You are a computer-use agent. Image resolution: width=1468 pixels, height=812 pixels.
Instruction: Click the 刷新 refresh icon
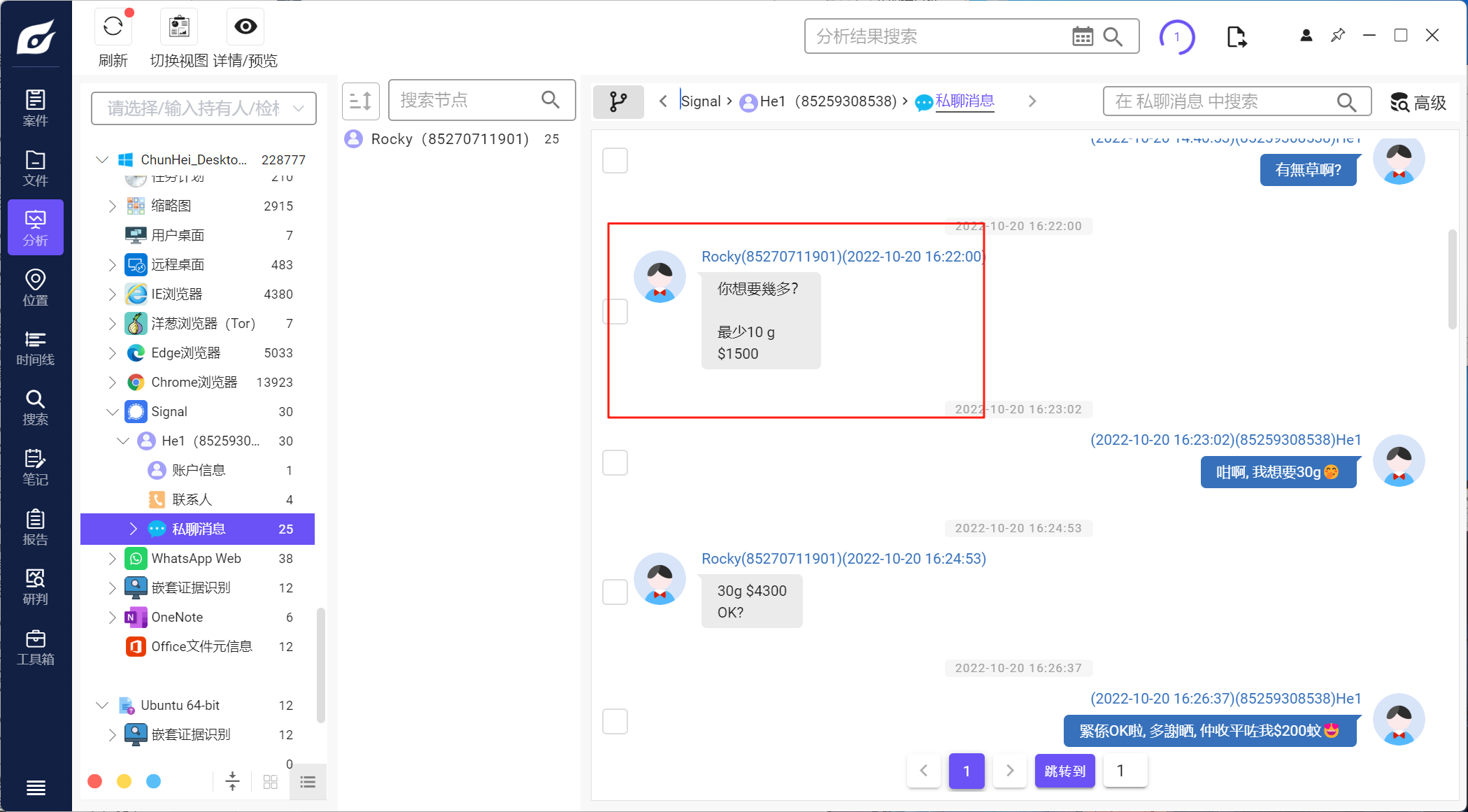tap(113, 27)
